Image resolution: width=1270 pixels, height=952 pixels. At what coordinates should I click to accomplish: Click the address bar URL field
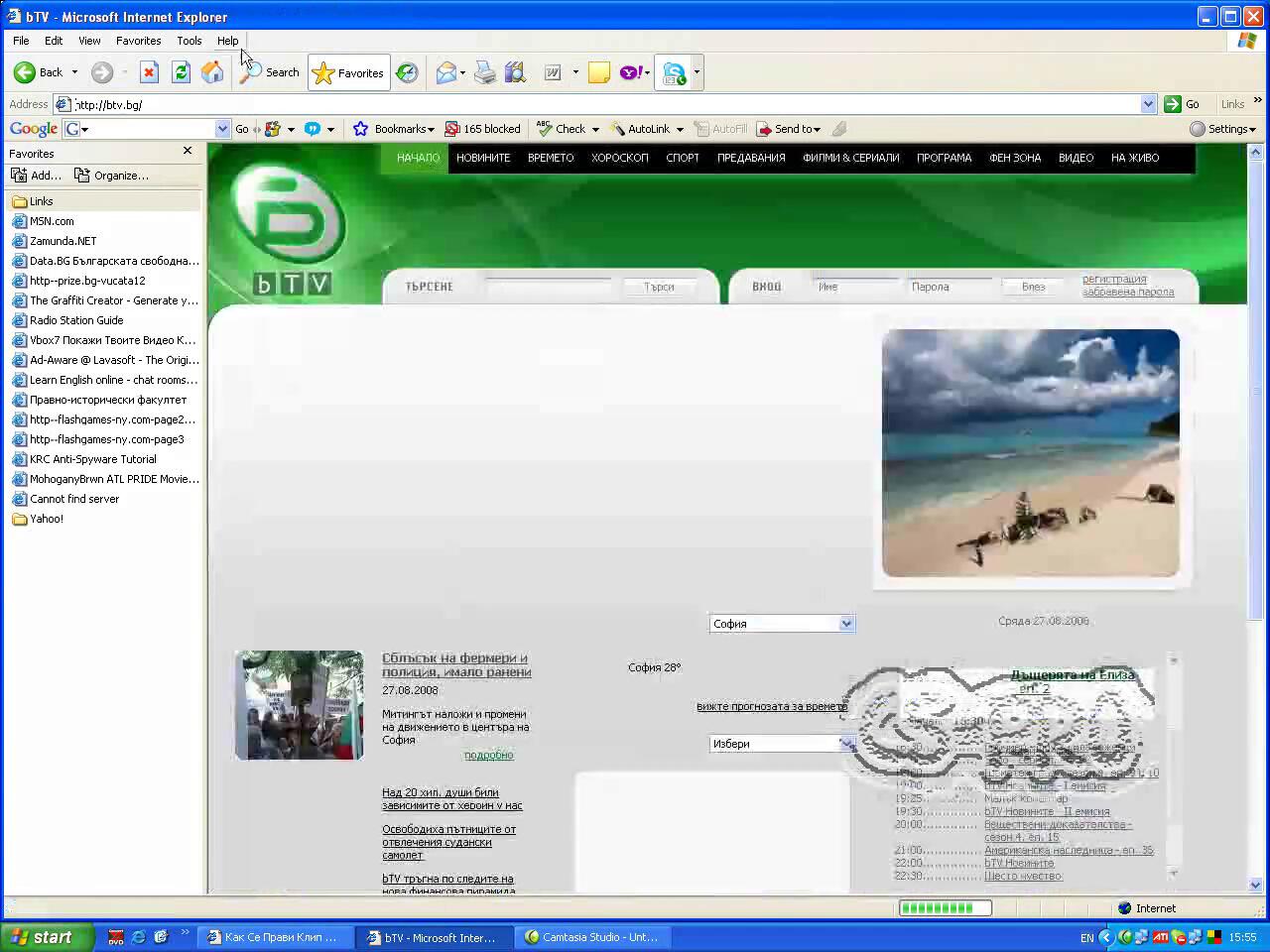pyautogui.click(x=607, y=104)
